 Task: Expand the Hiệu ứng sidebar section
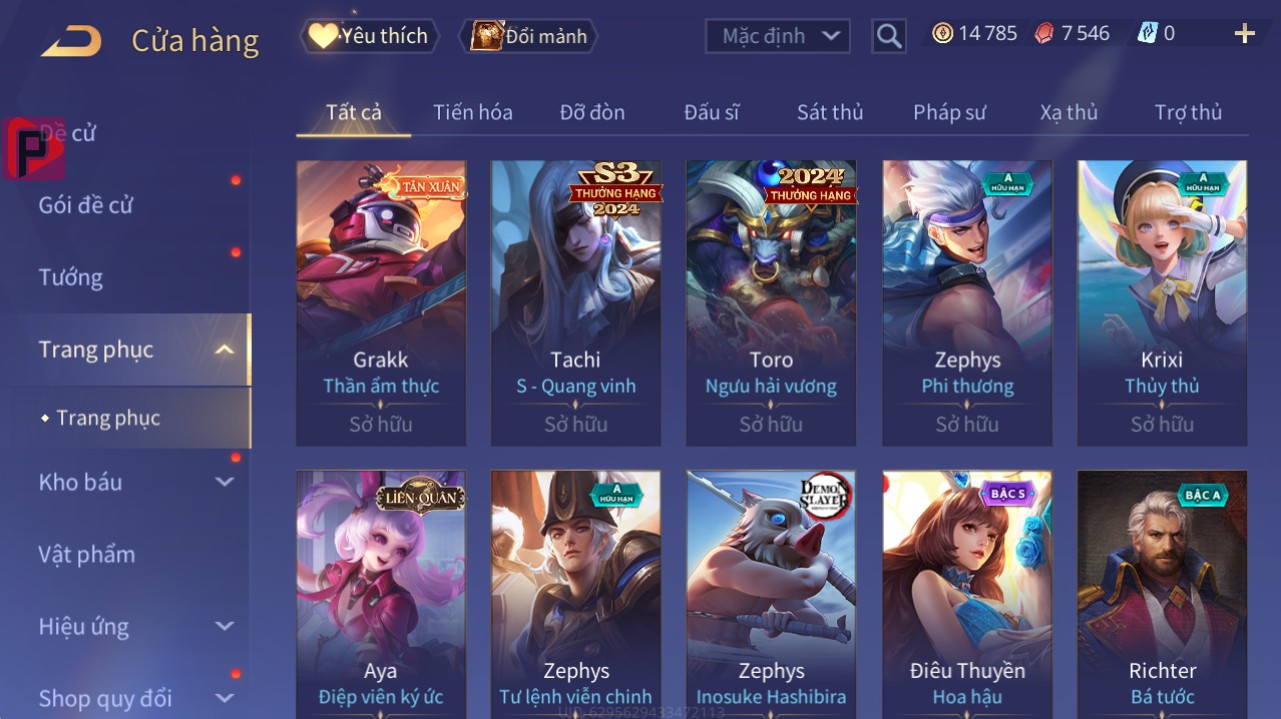[x=225, y=626]
